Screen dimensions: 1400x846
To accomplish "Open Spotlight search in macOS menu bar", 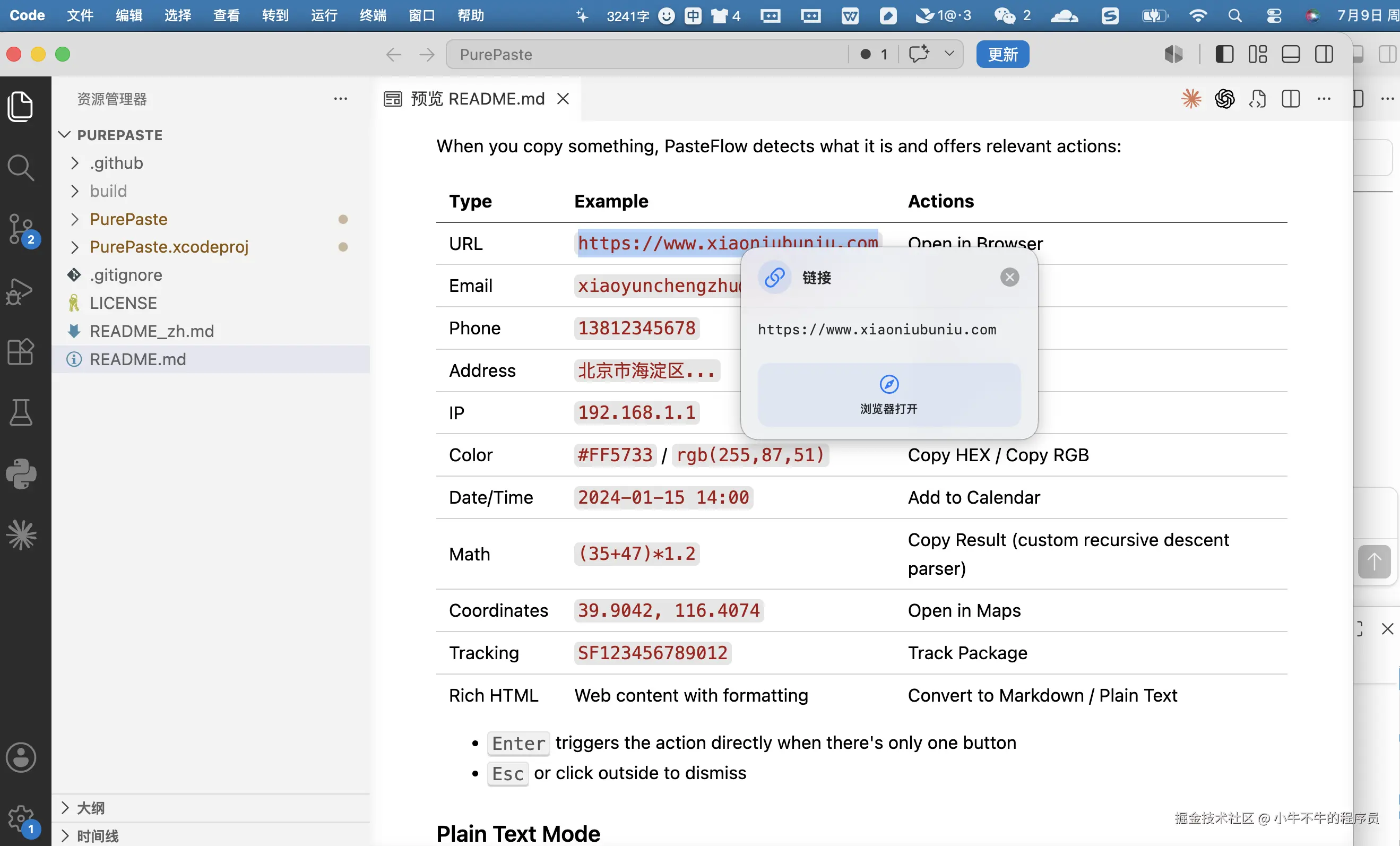I will tap(1234, 15).
